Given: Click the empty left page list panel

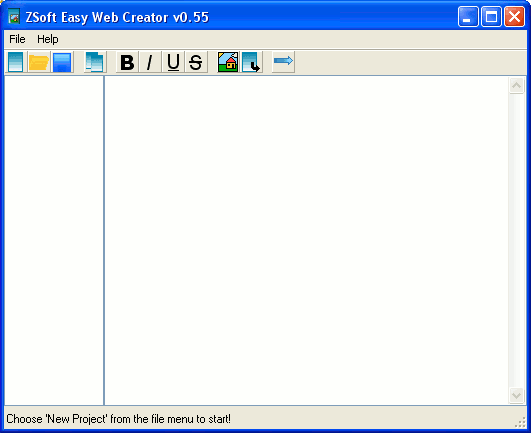Looking at the screenshot, I should (x=54, y=240).
